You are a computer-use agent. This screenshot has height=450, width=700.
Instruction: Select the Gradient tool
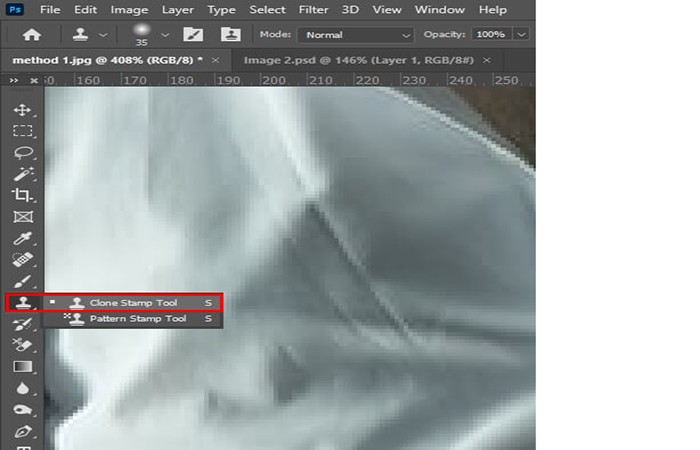coord(22,367)
